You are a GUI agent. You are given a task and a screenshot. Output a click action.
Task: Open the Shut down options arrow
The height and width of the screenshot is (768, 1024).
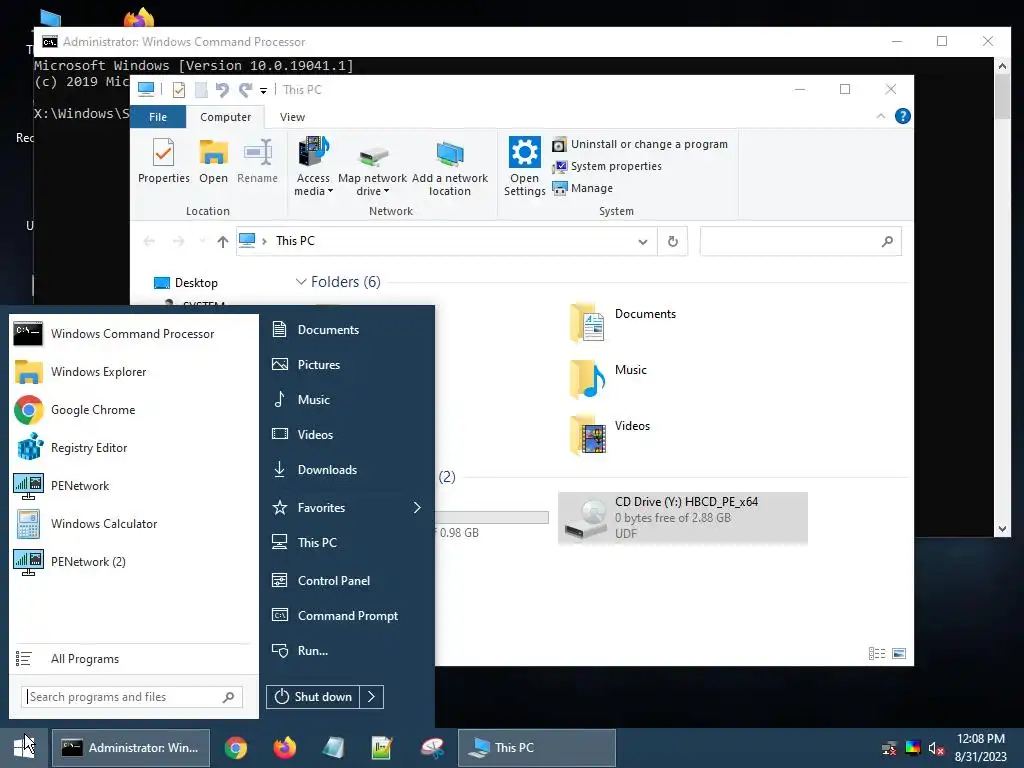point(372,697)
